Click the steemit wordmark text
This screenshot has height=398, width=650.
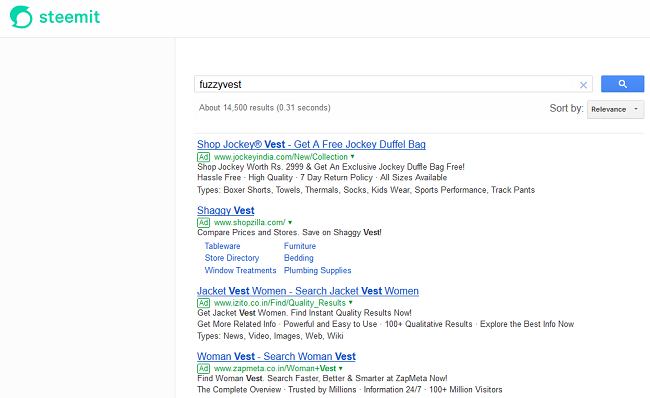[x=69, y=17]
